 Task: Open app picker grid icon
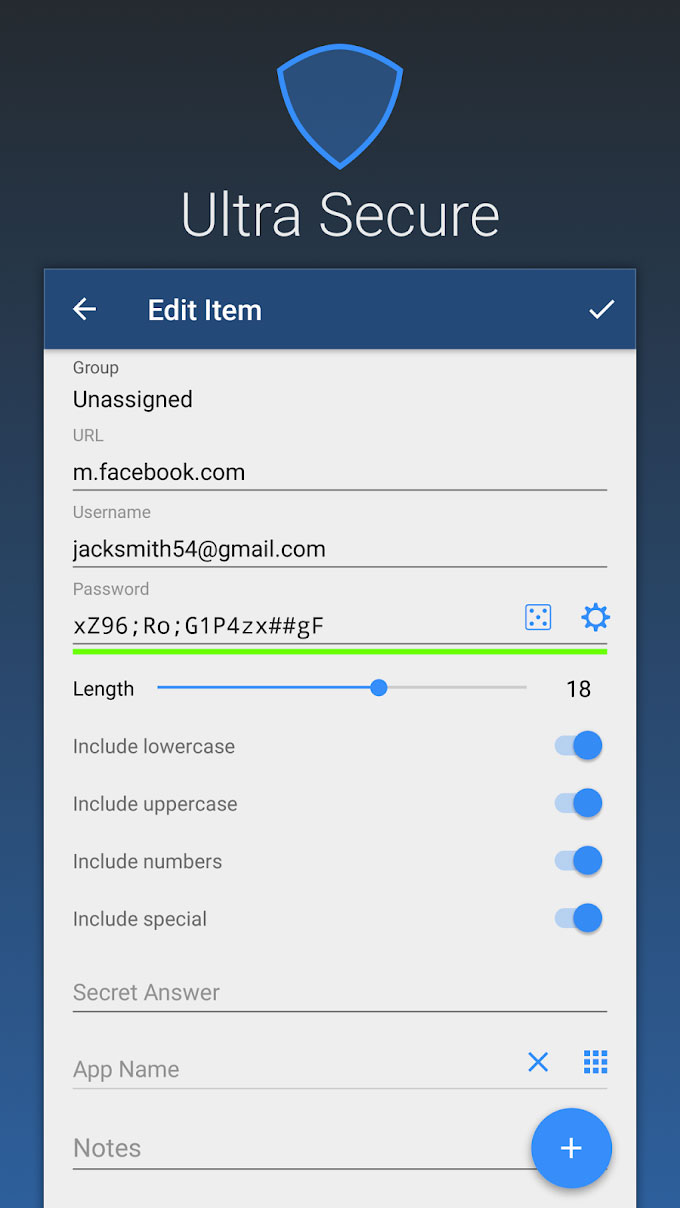tap(596, 1062)
